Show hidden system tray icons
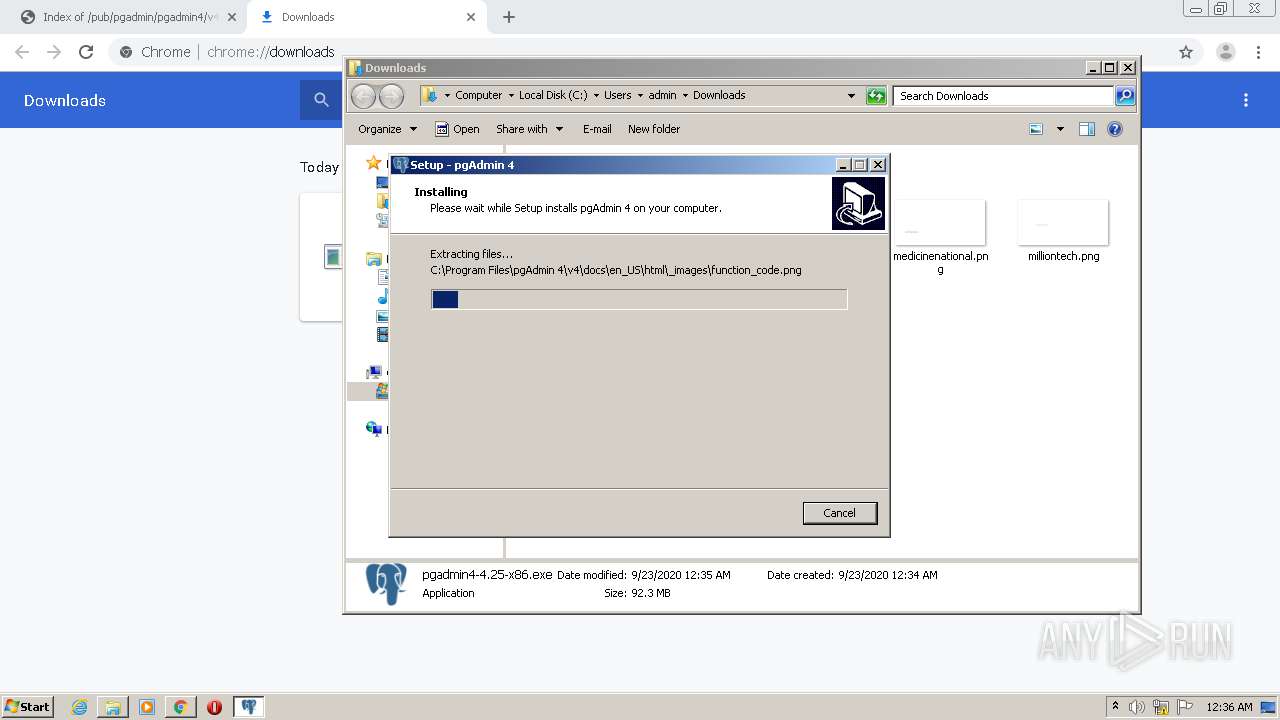This screenshot has height=720, width=1280. (x=1115, y=707)
